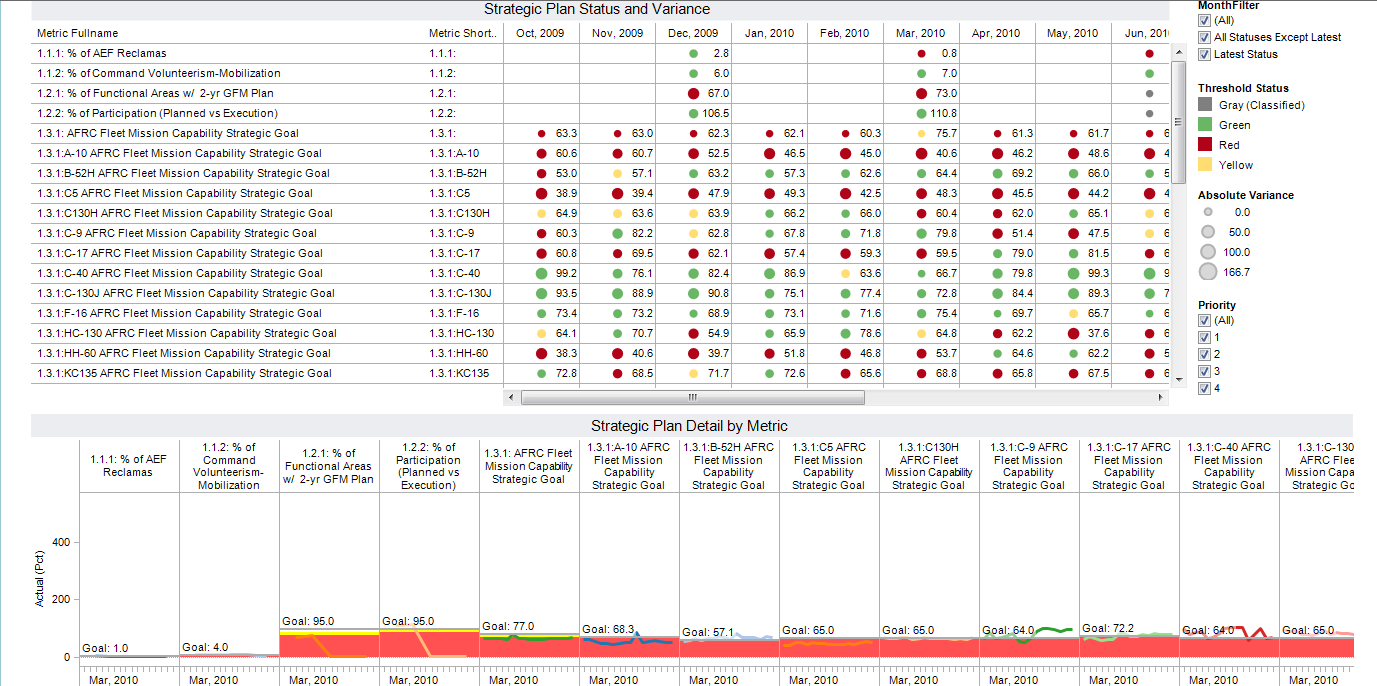Click the red dot for 1.2.1 in Dec, 2009
1377x686 pixels.
(693, 93)
